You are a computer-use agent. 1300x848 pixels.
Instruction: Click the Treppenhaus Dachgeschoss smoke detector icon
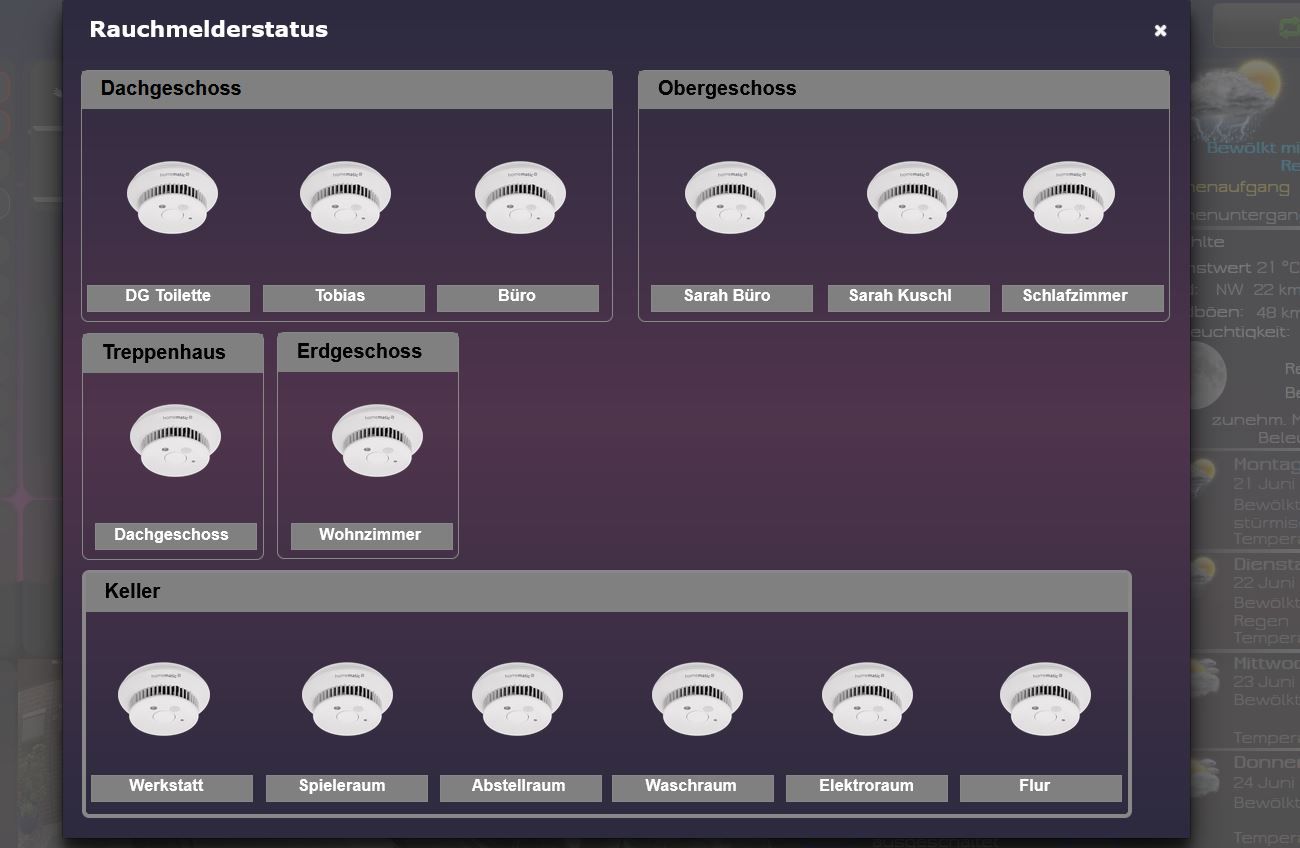[175, 440]
